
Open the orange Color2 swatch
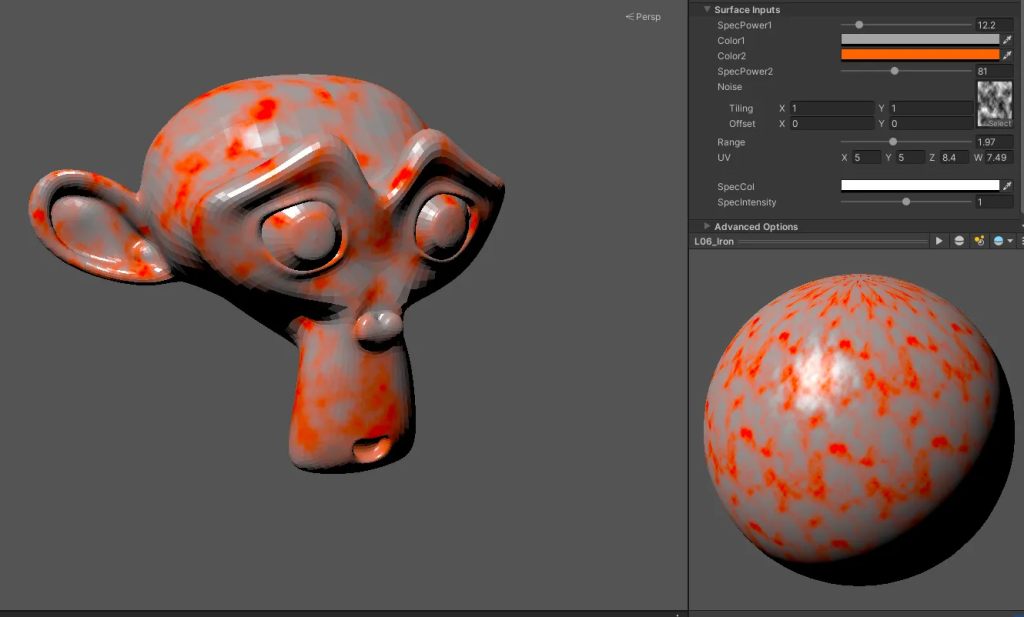920,55
